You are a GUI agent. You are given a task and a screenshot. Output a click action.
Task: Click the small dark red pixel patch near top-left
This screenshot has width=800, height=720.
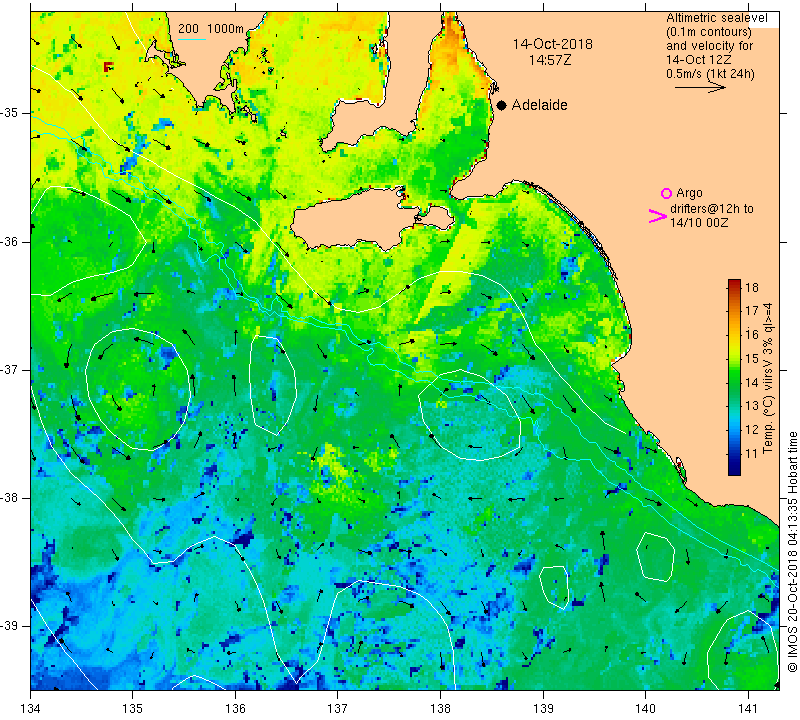(x=108, y=66)
